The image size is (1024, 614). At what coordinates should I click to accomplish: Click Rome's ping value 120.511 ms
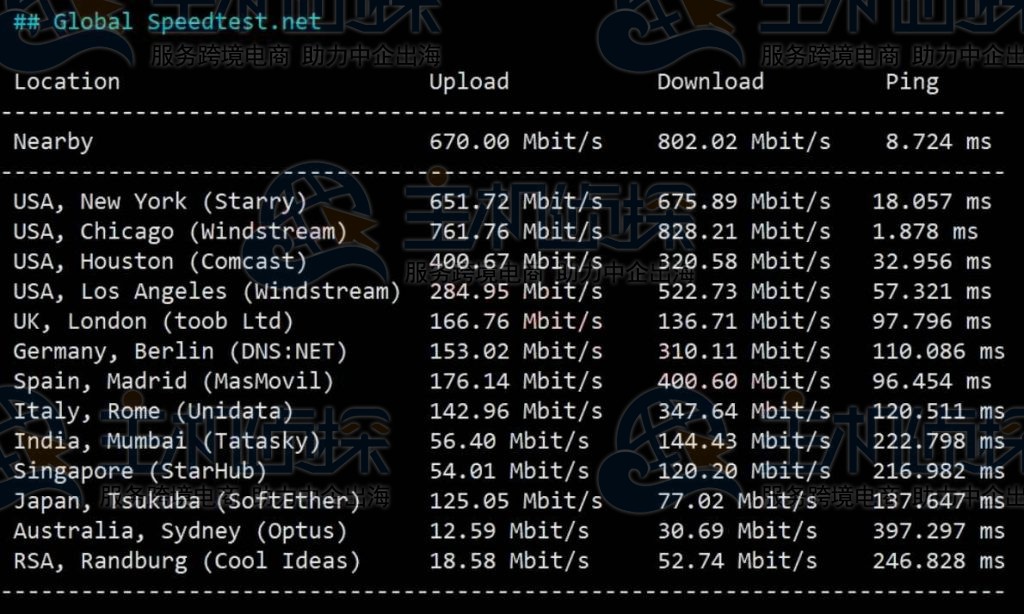point(938,412)
